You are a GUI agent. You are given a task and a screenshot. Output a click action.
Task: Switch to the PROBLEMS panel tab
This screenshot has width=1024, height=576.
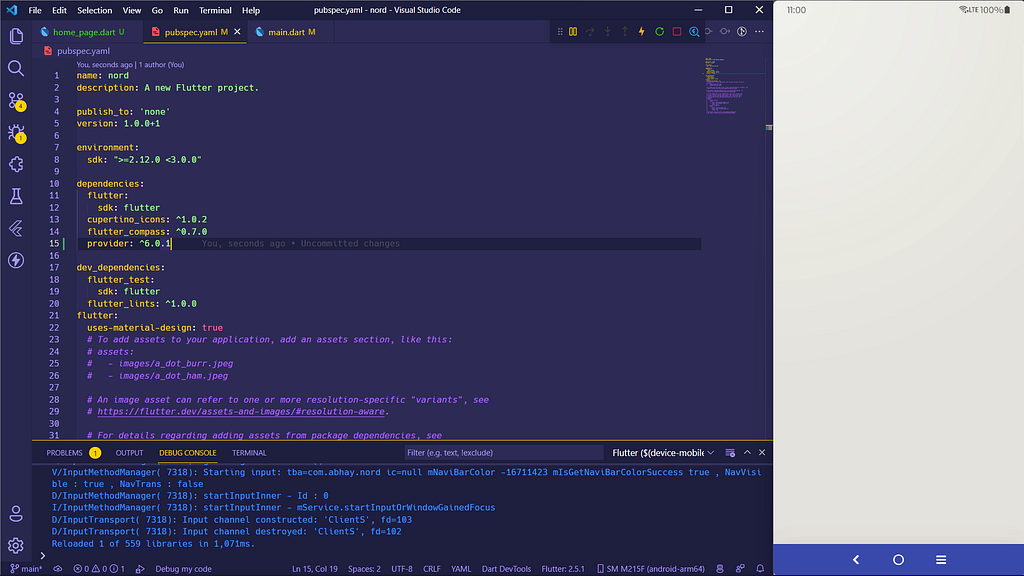65,453
